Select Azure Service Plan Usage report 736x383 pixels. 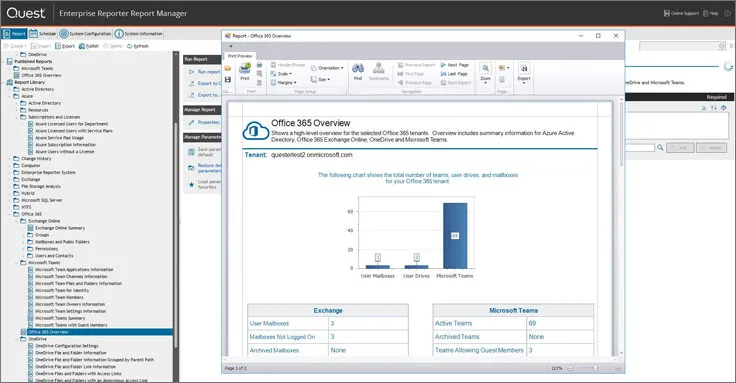point(60,138)
